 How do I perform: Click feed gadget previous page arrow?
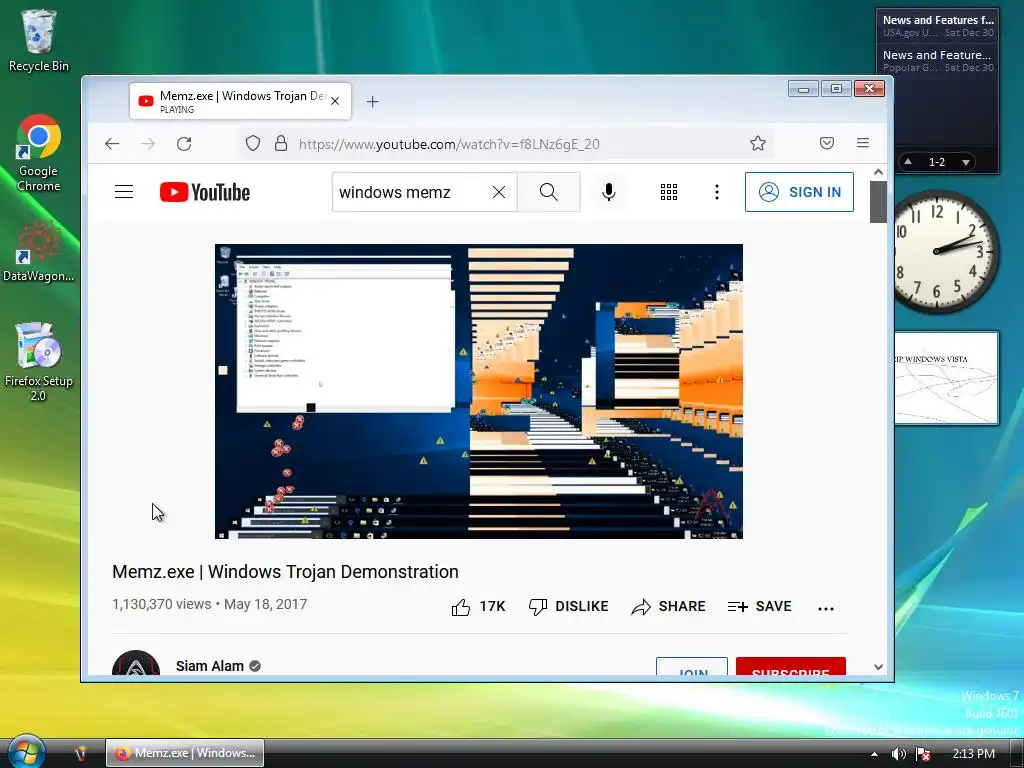pos(908,161)
